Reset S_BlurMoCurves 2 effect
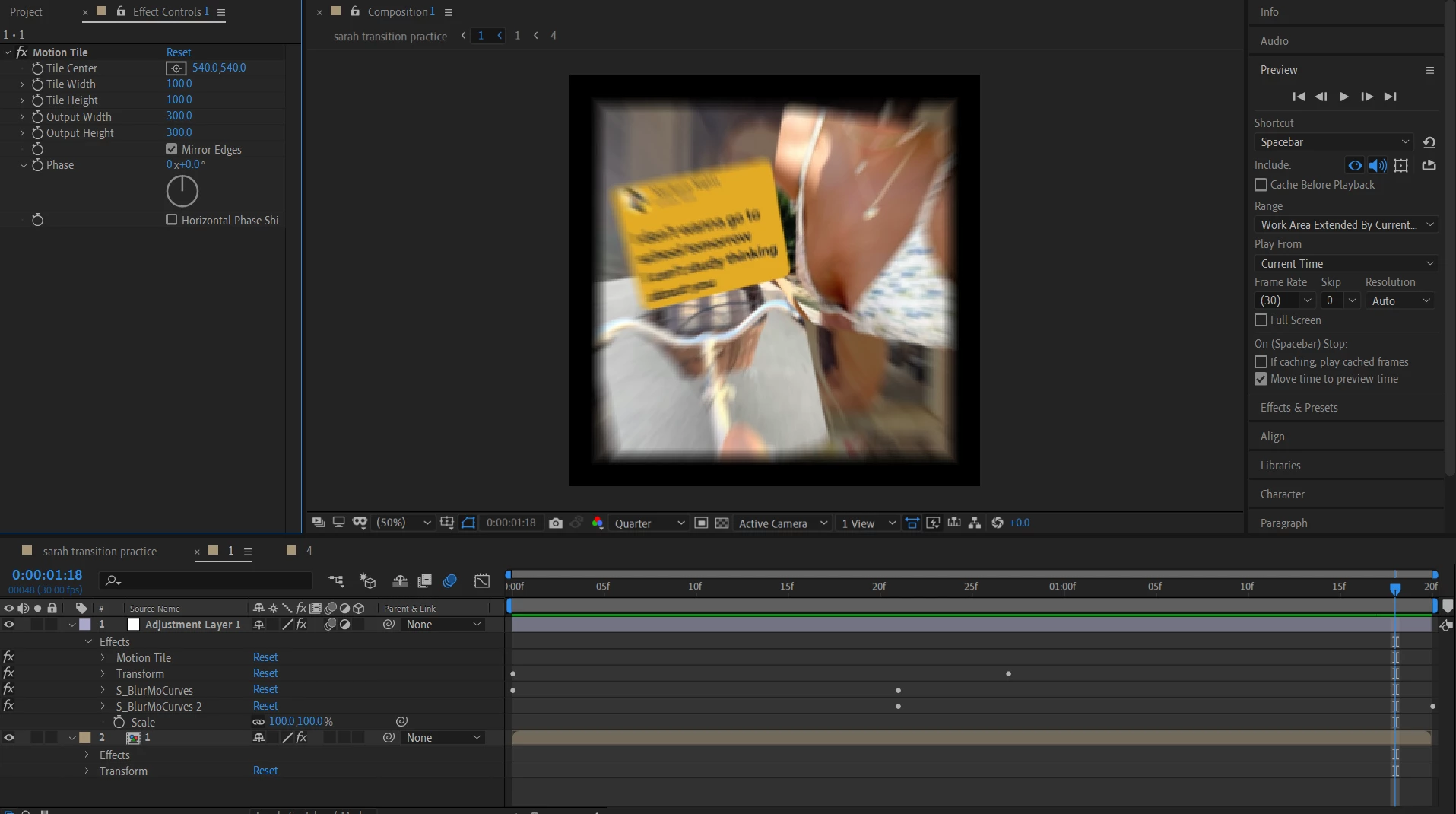The height and width of the screenshot is (814, 1456). [x=265, y=707]
